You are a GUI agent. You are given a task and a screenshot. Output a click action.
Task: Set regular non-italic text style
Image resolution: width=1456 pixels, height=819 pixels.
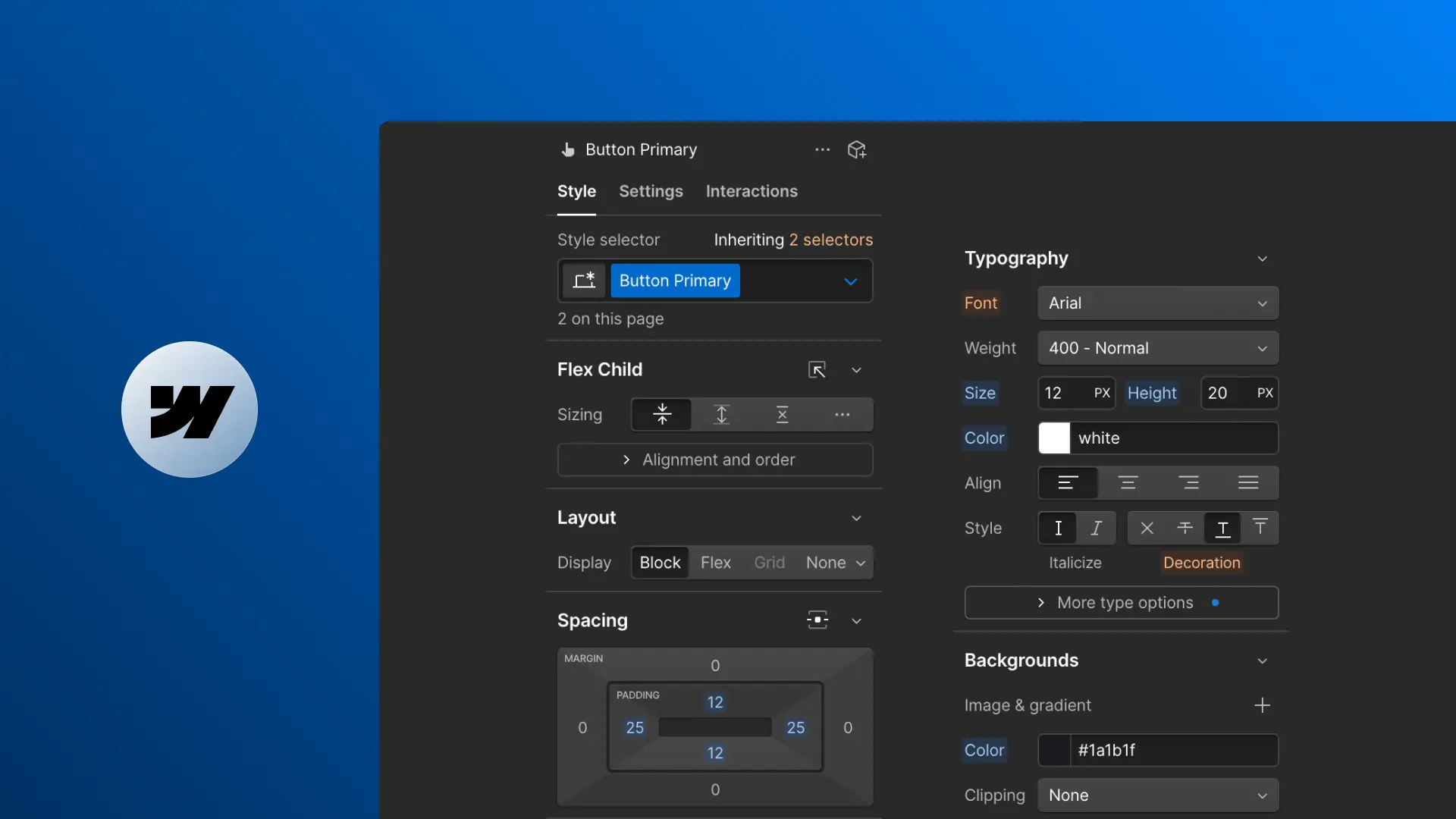1059,528
